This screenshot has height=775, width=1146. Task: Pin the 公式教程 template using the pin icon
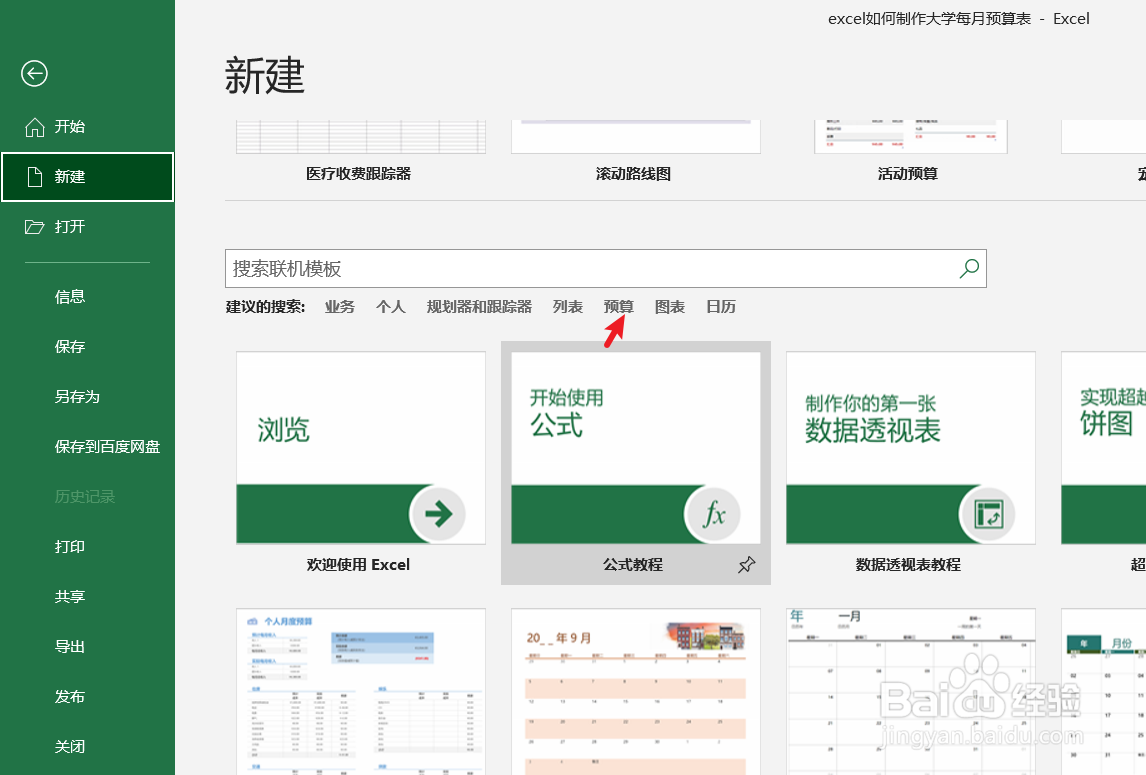click(746, 564)
